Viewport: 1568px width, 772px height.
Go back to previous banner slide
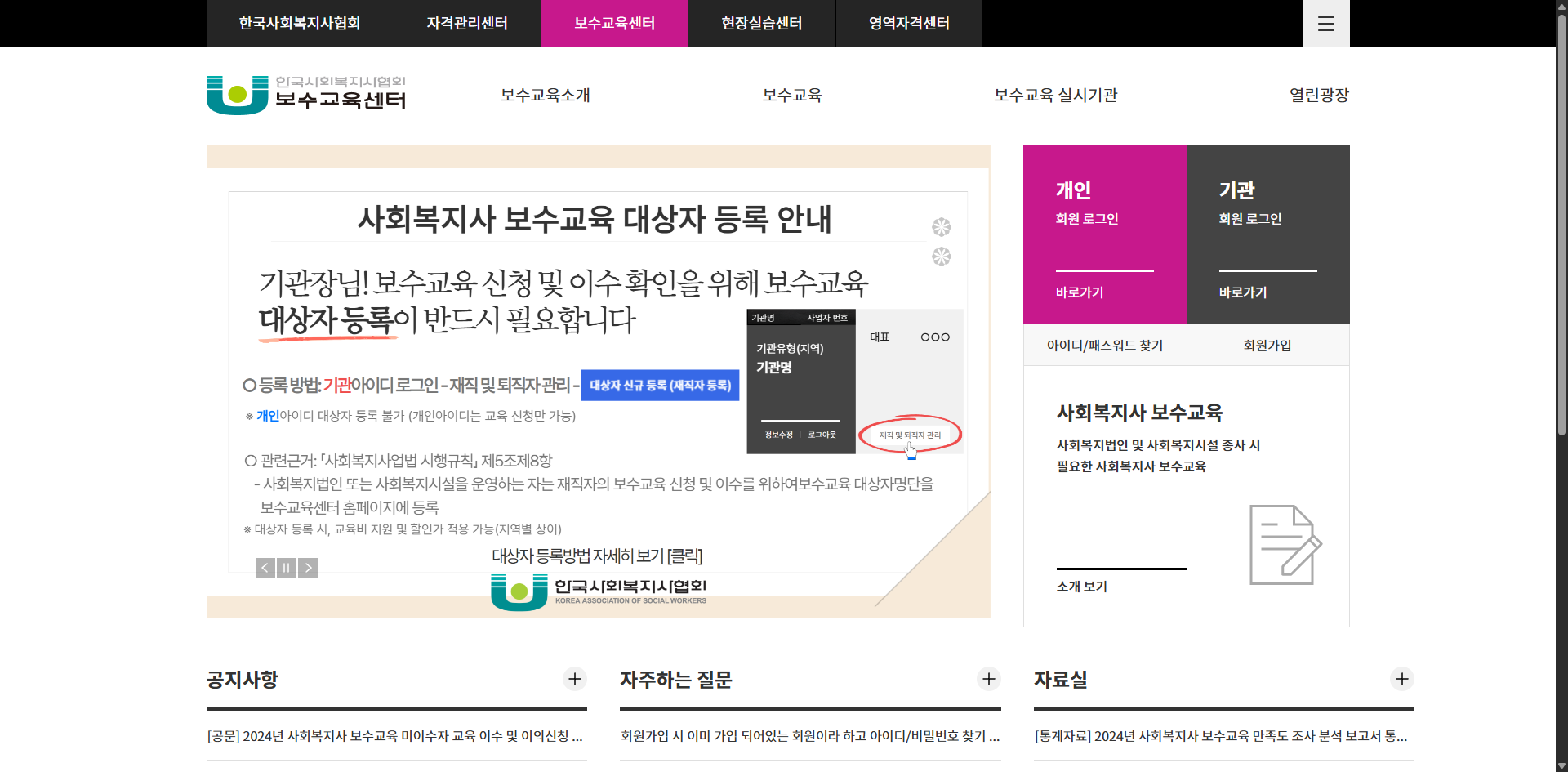265,567
